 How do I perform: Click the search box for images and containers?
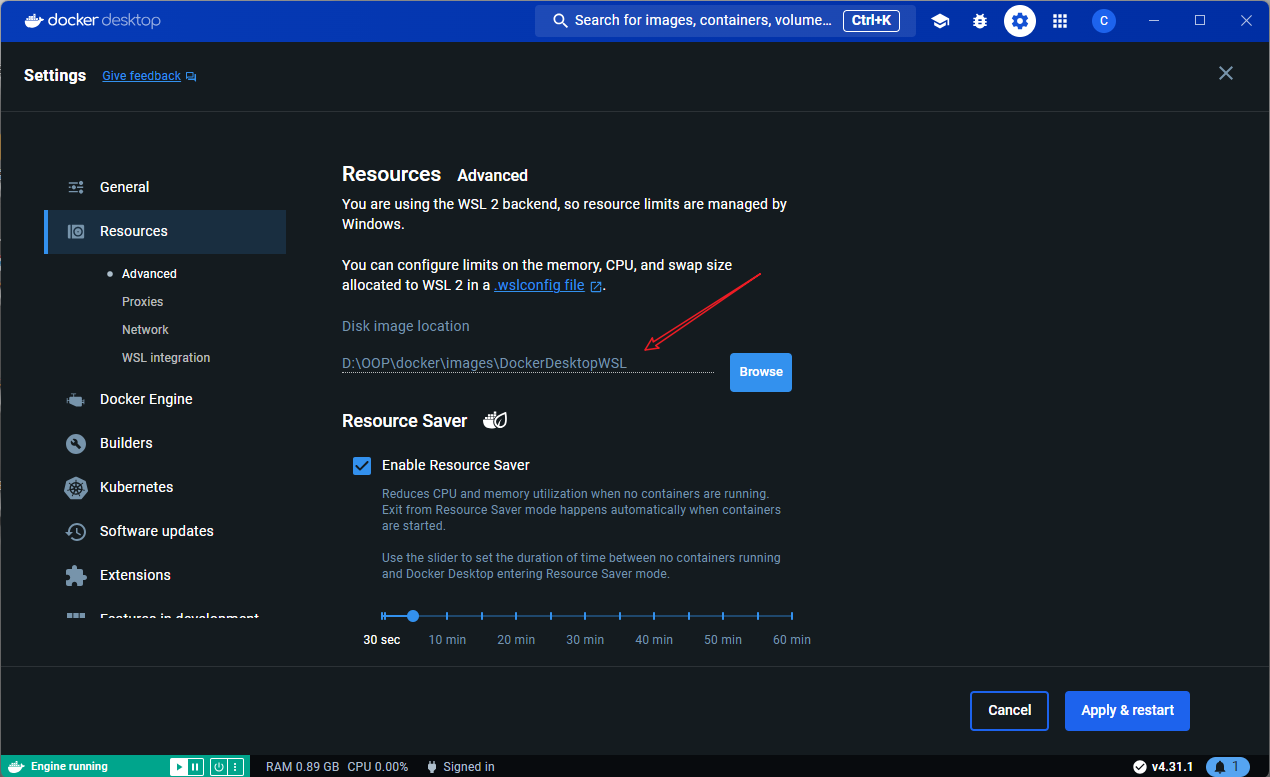point(725,21)
